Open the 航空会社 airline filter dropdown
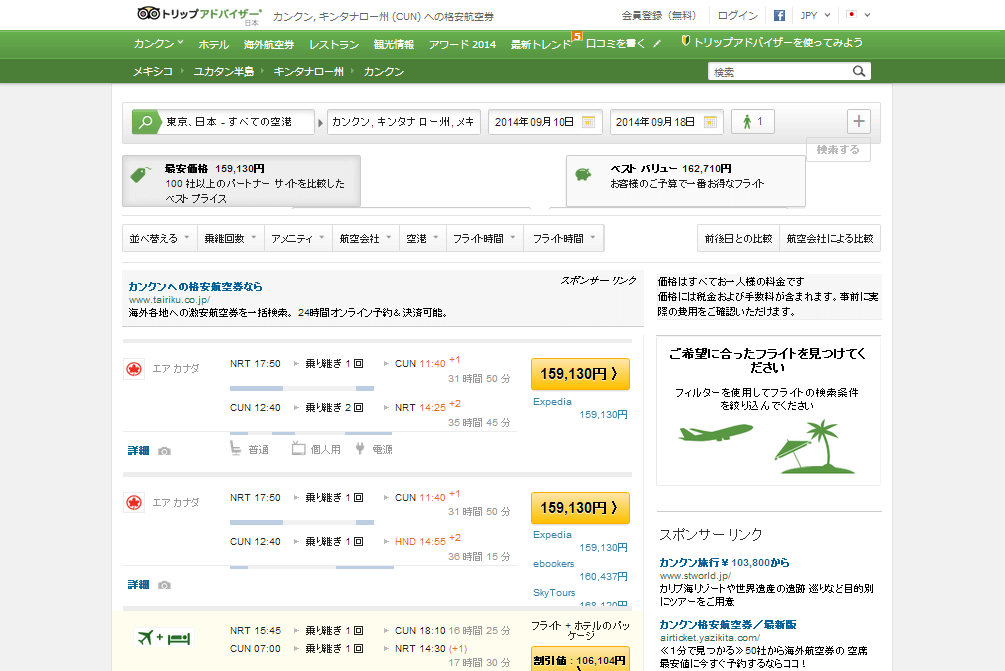The height and width of the screenshot is (671, 1005). (x=365, y=239)
